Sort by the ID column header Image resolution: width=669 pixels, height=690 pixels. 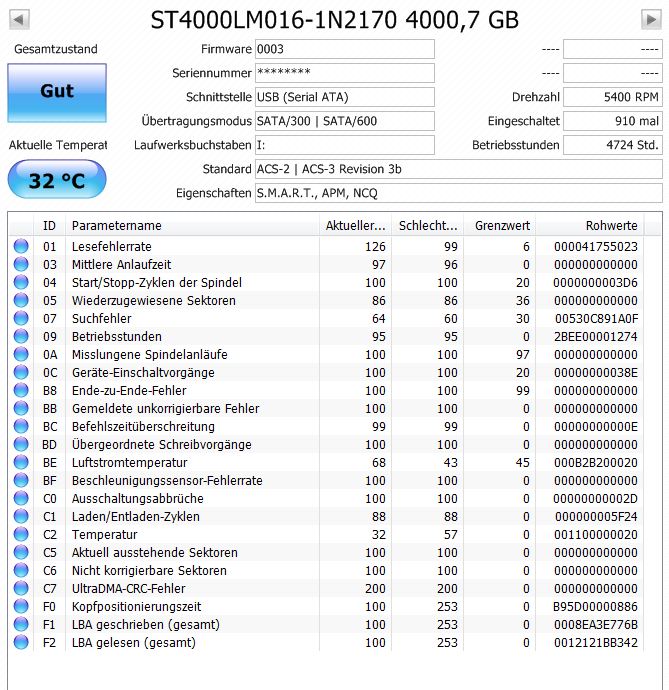coord(49,226)
